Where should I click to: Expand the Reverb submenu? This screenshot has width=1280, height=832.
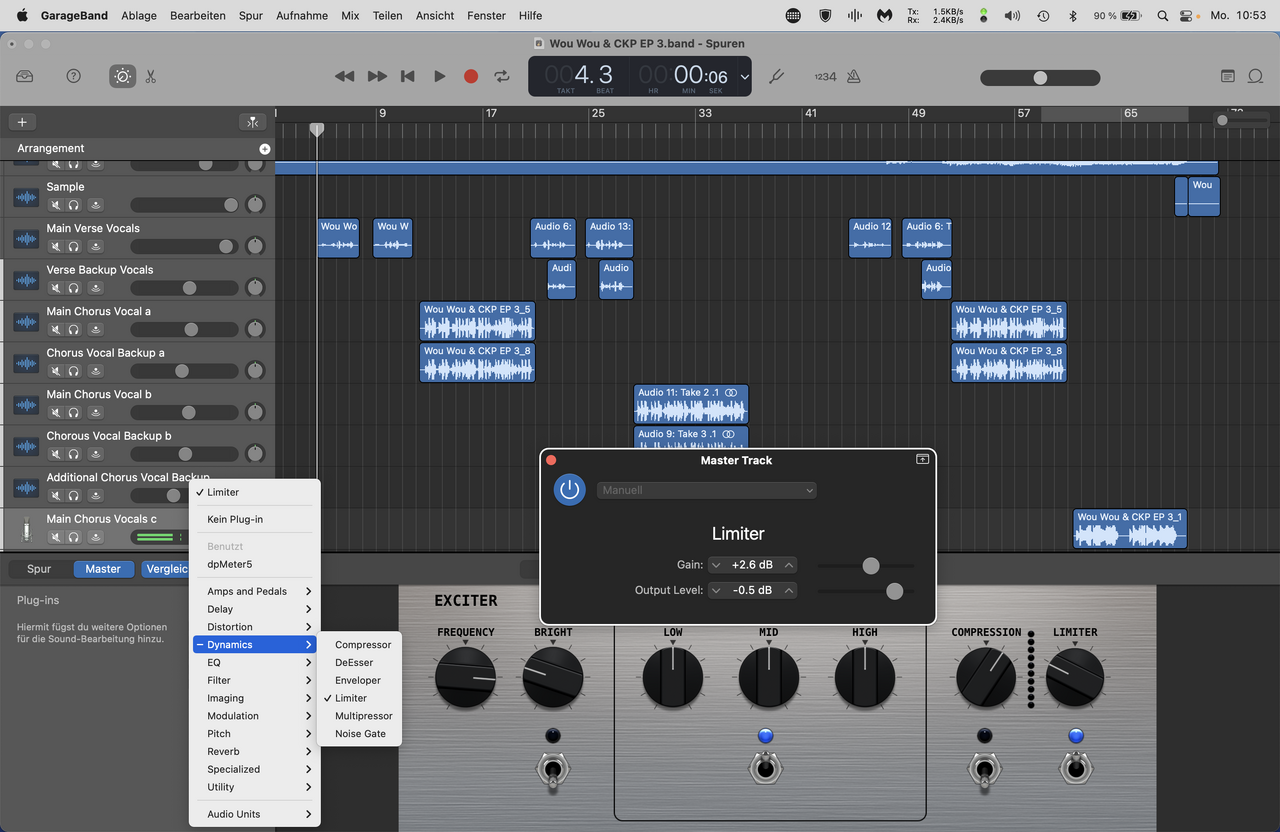[x=255, y=751]
